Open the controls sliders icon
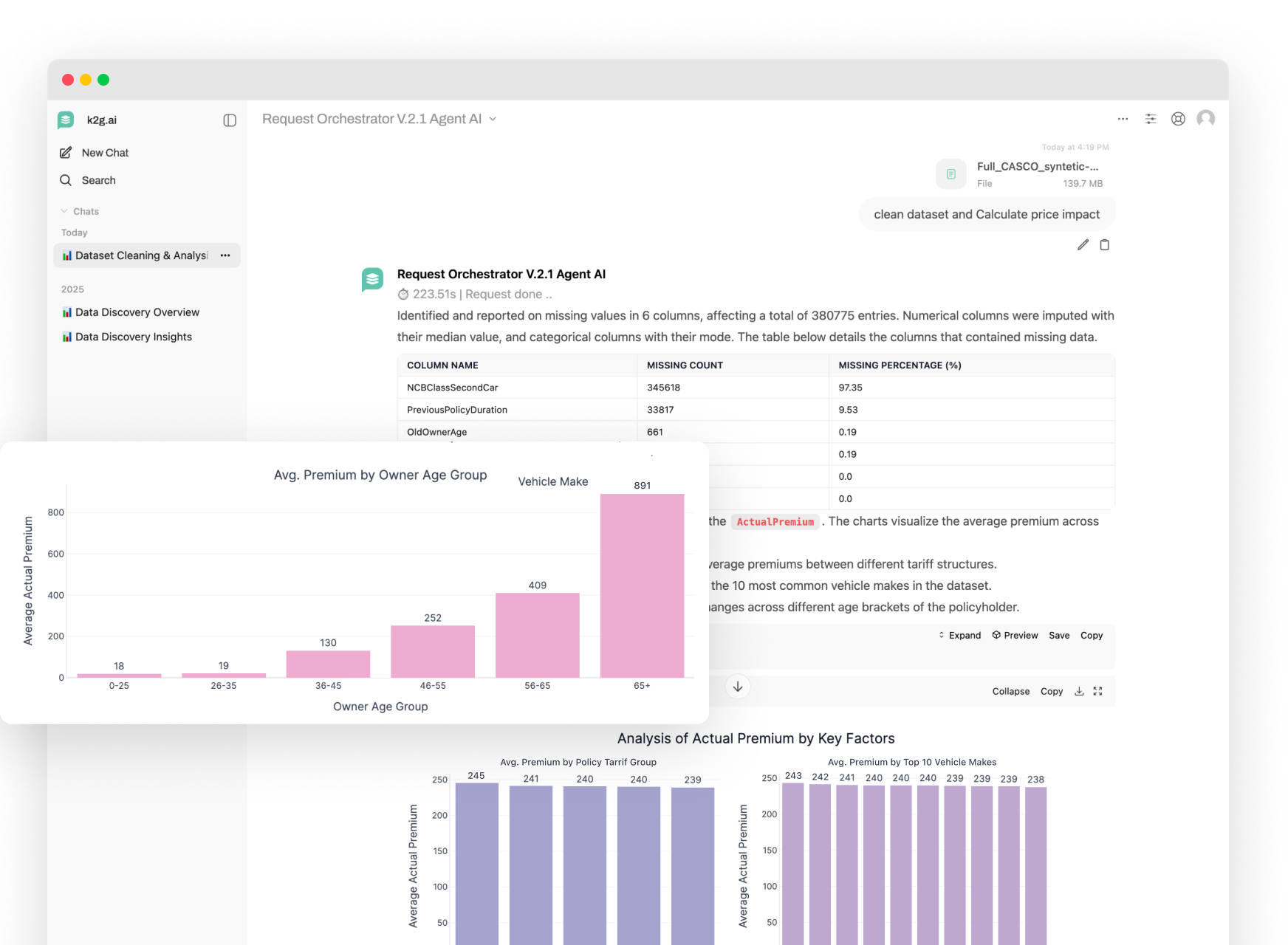 point(1151,119)
